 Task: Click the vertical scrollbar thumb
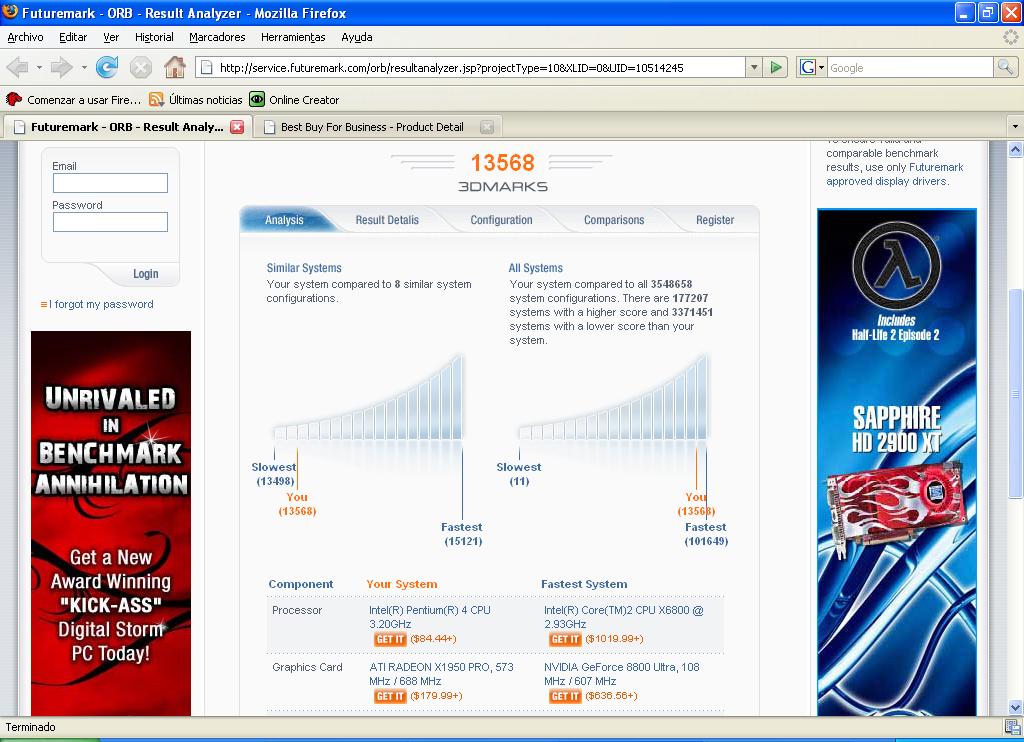1015,393
